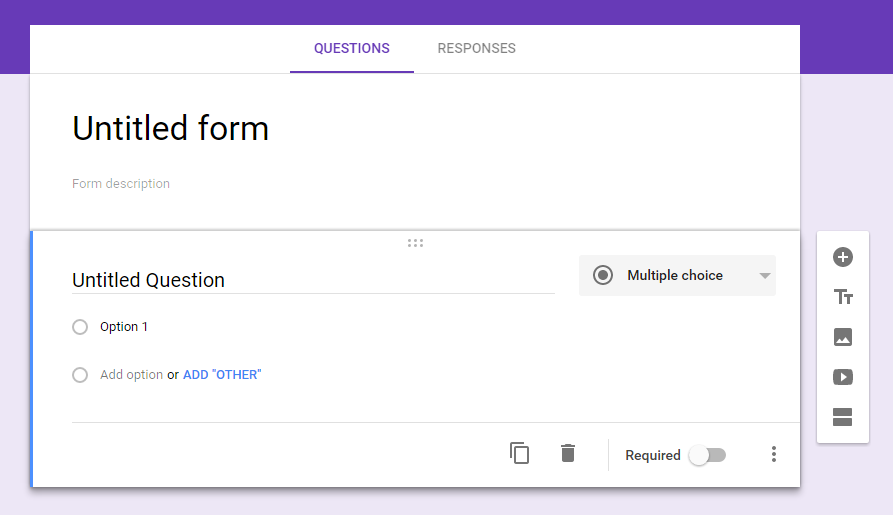Switch to the Responses tab

(476, 48)
